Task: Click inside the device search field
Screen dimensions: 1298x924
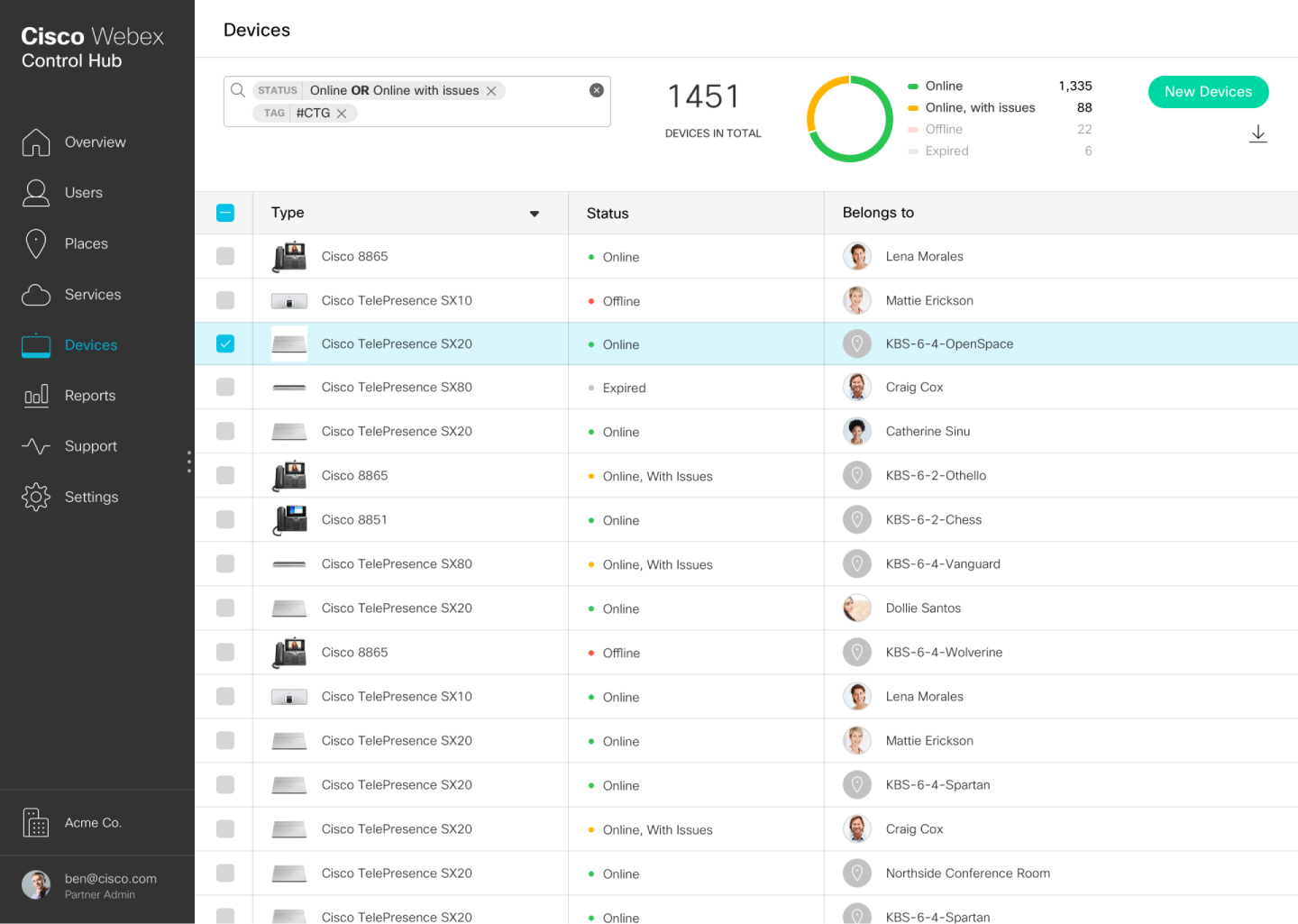Action: pyautogui.click(x=416, y=102)
